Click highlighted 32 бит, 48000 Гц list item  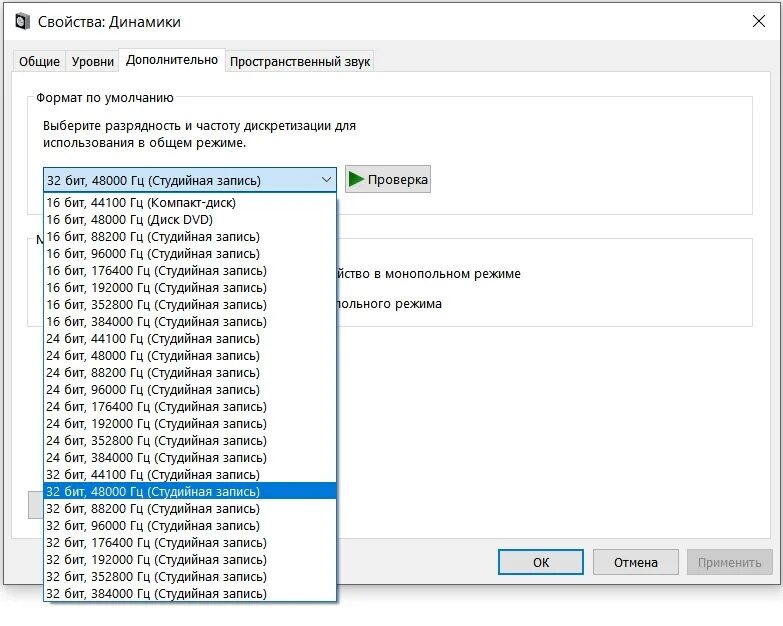click(190, 491)
